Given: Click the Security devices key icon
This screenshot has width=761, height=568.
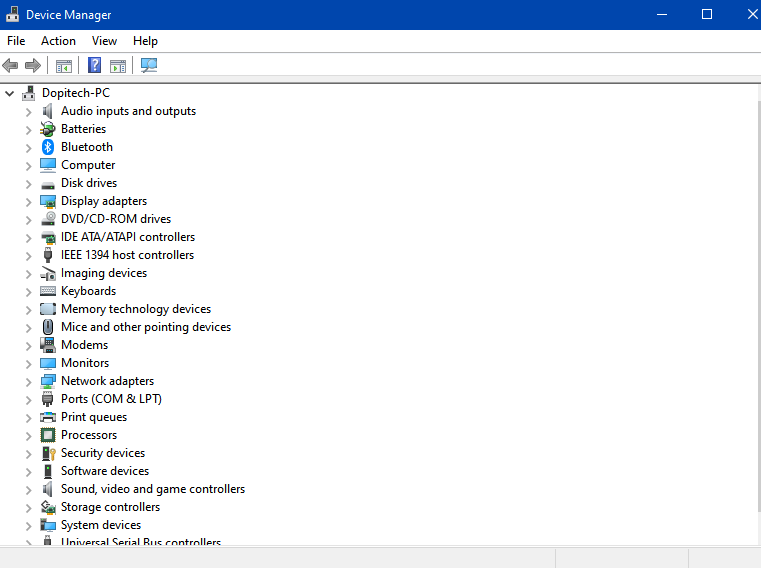Looking at the screenshot, I should pos(48,453).
